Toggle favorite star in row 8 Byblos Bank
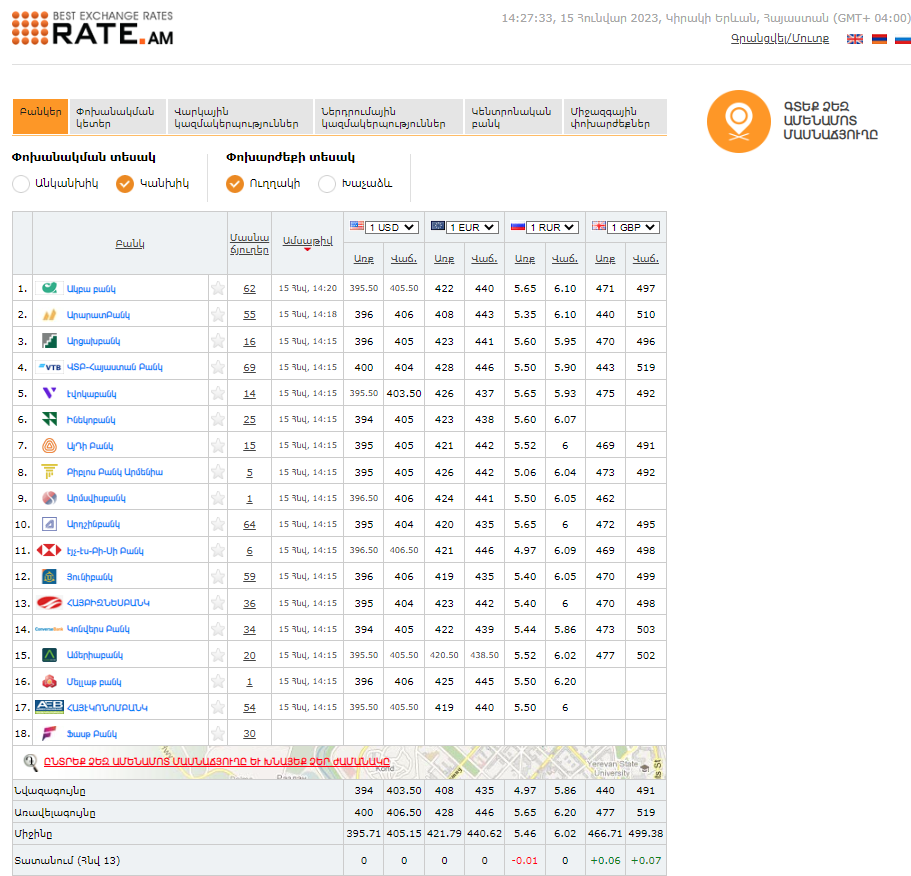Image resolution: width=911 pixels, height=876 pixels. click(x=218, y=472)
